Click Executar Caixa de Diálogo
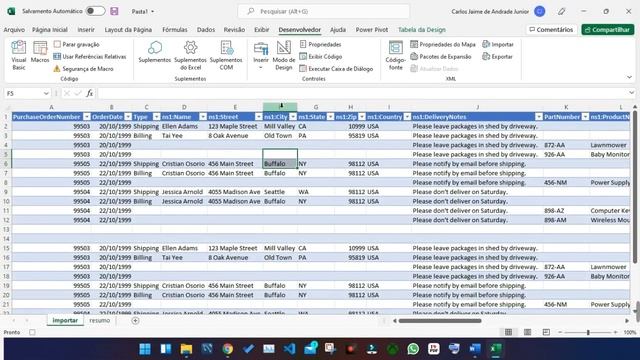Screen dimensions: 640x360 tap(336, 69)
